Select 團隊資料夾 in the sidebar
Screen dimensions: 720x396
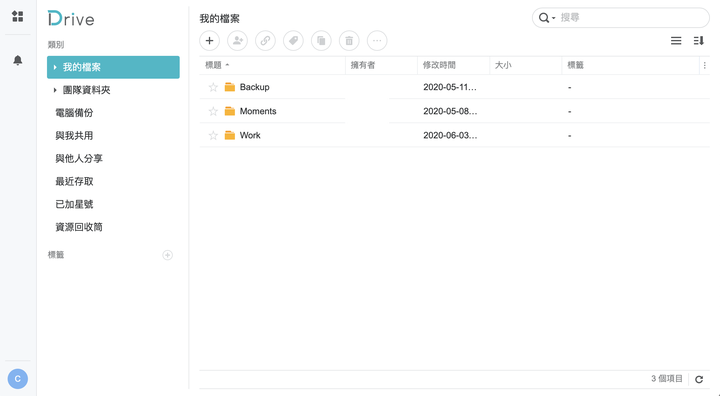pyautogui.click(x=113, y=90)
